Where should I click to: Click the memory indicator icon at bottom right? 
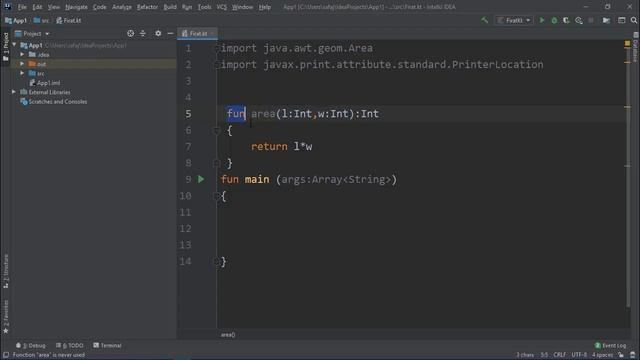tap(633, 355)
